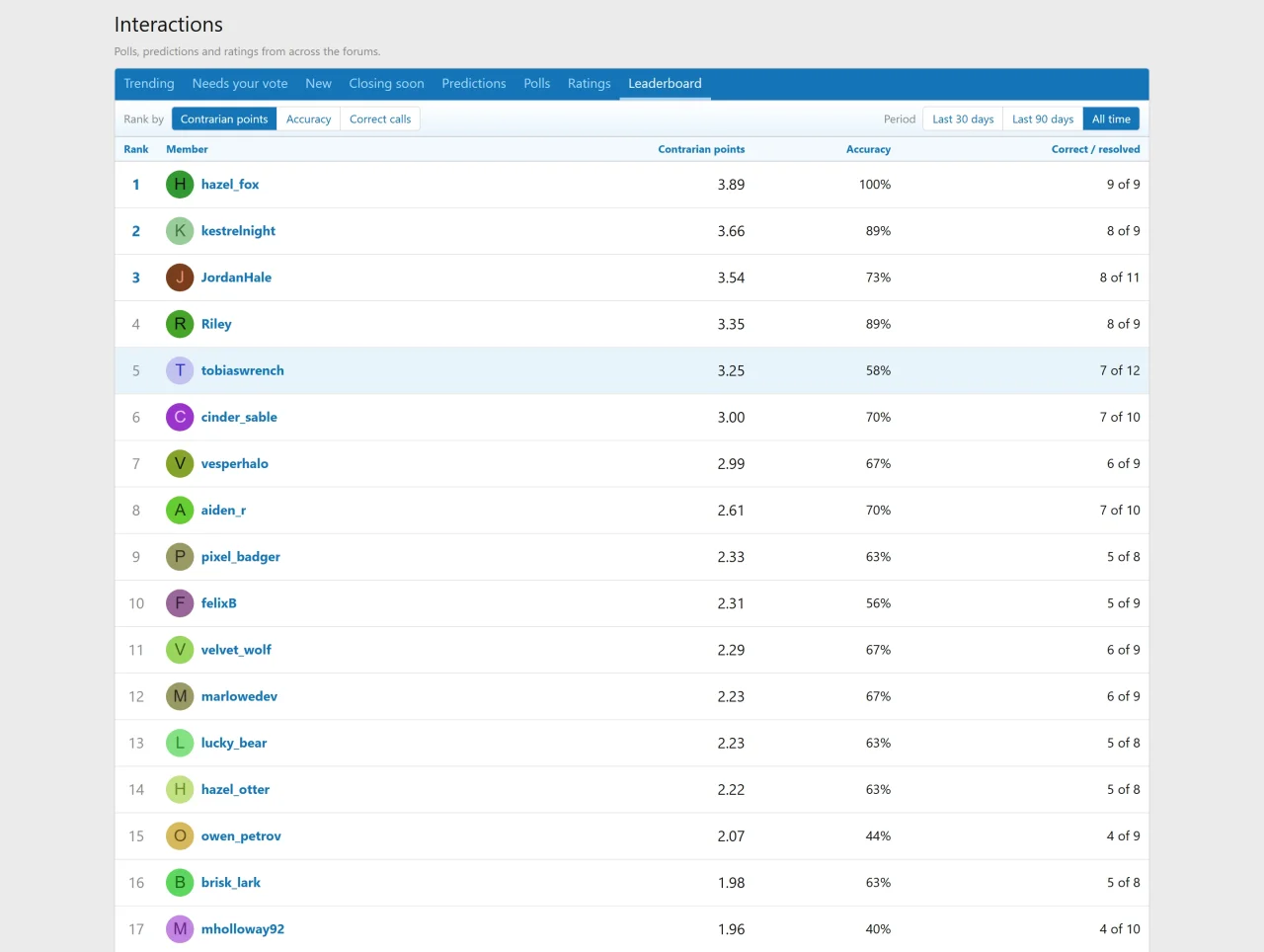Click the Contrarian points column header
This screenshot has width=1264, height=952.
point(701,149)
